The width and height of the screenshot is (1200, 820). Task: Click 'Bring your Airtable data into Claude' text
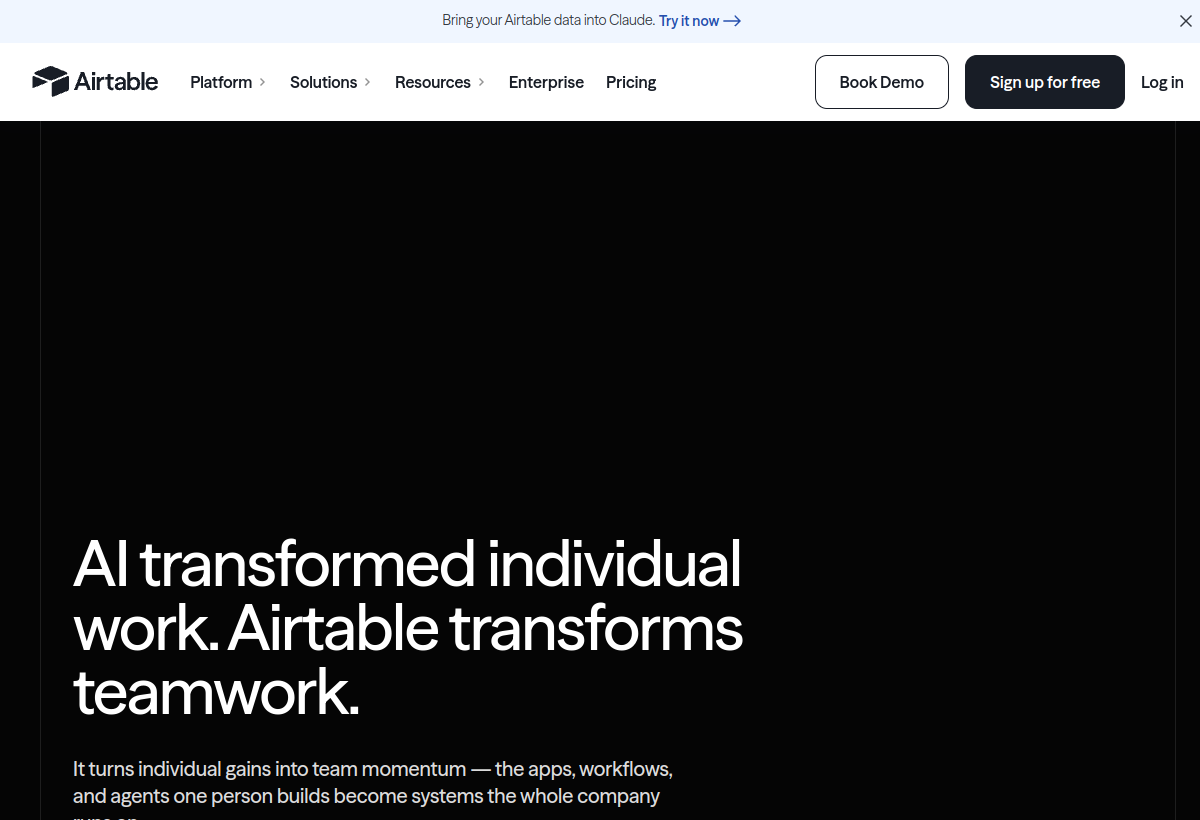point(548,21)
